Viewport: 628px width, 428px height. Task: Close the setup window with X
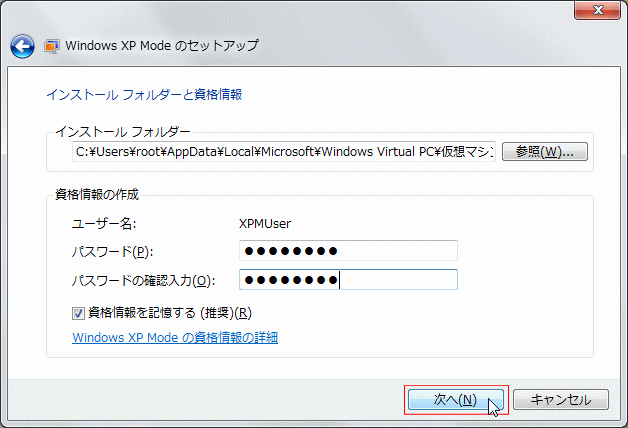tap(598, 10)
